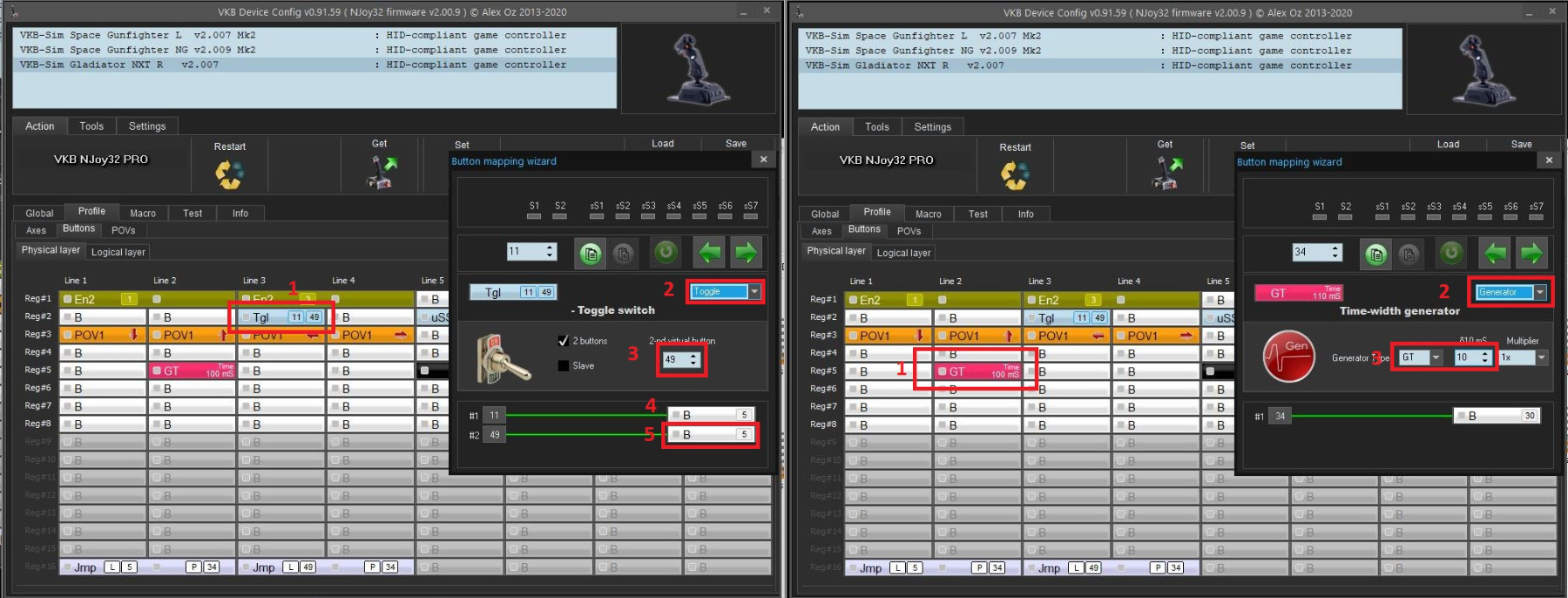Click the generator time value 10 stepper
The image size is (1568, 598).
pos(1473,357)
